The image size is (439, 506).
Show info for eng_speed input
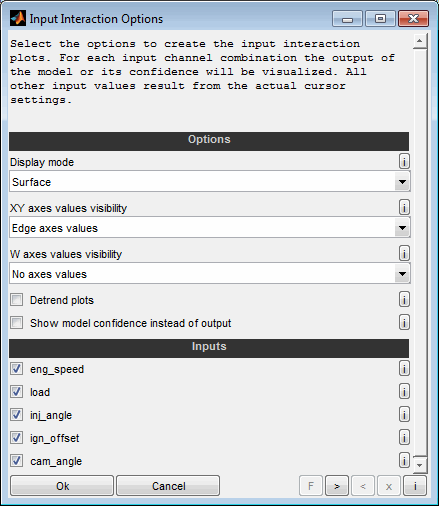coord(404,369)
